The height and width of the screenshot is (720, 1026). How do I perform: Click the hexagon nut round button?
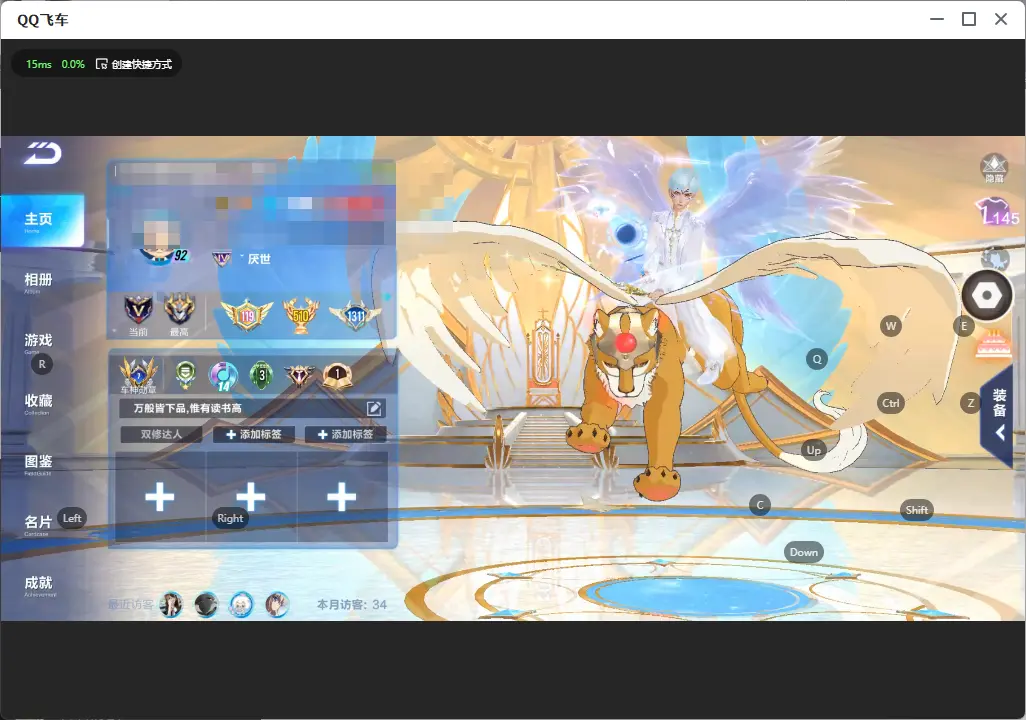987,296
